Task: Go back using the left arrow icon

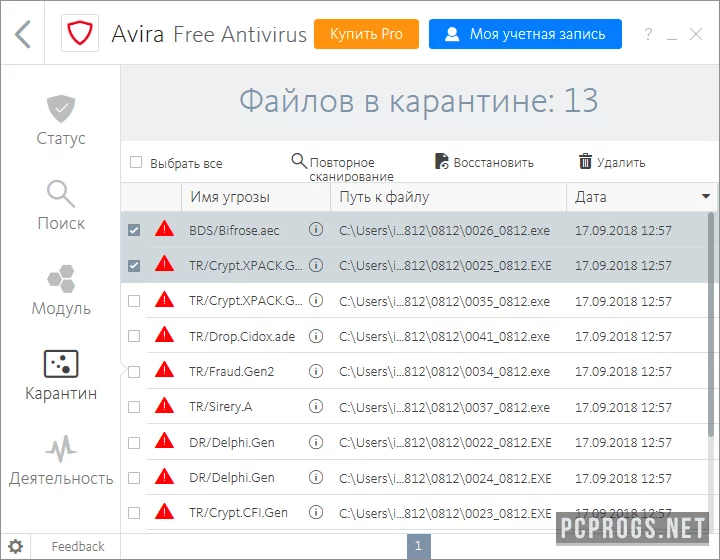Action: tap(22, 34)
